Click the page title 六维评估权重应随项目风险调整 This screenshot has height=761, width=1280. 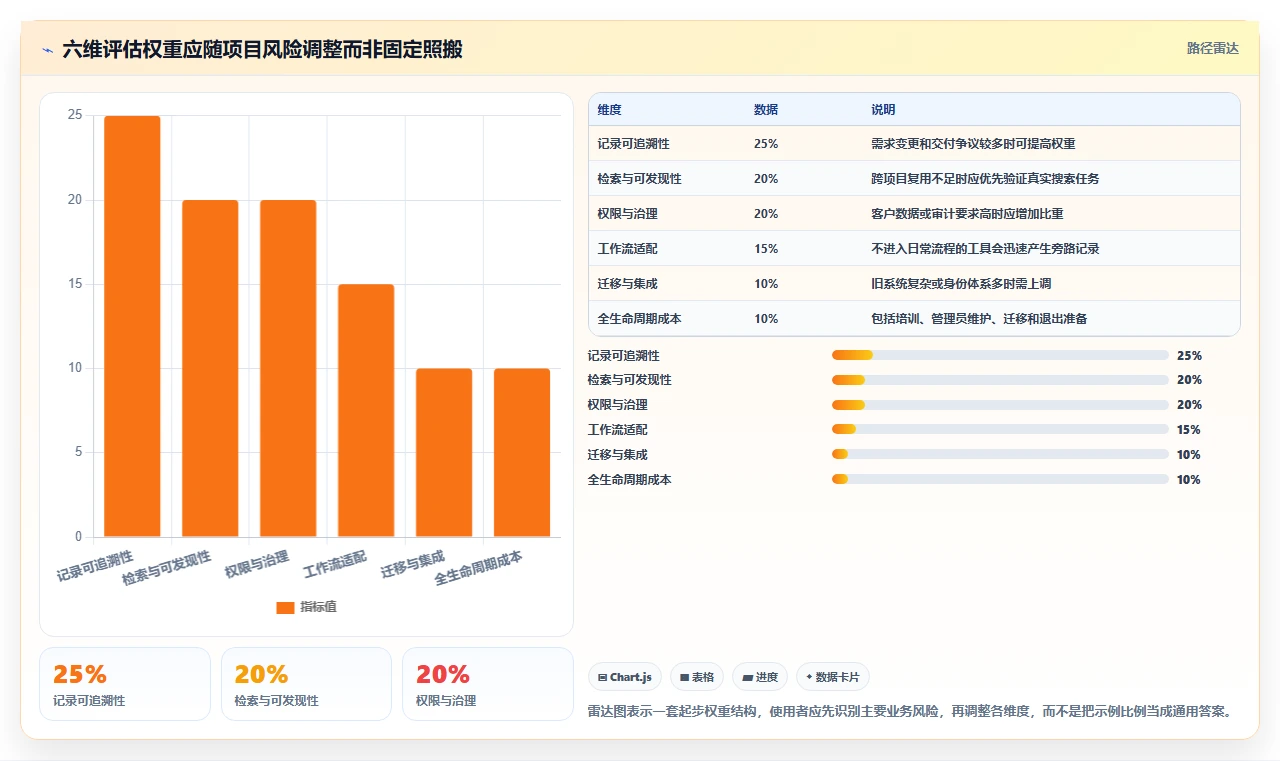pyautogui.click(x=262, y=49)
